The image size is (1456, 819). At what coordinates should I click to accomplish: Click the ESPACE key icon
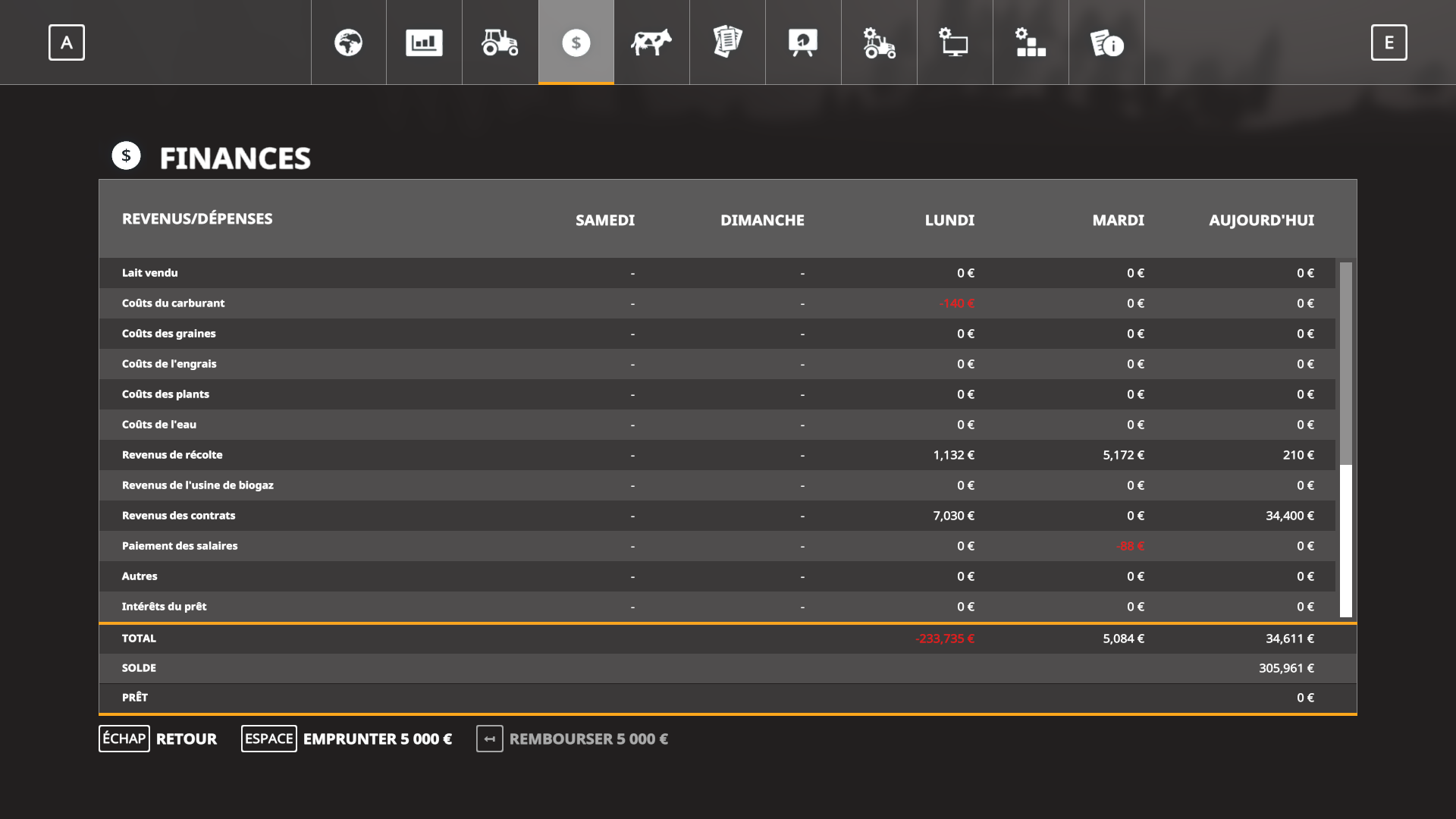tap(269, 739)
